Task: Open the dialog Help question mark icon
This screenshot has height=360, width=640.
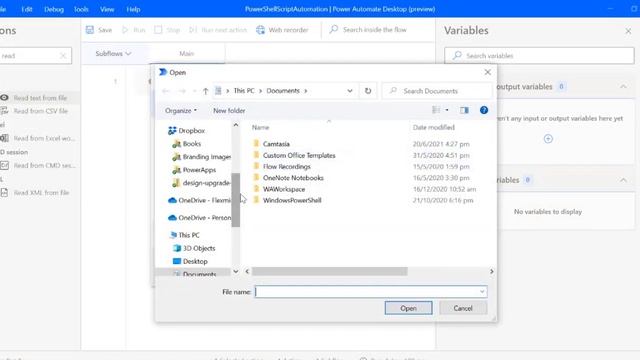Action: pos(484,110)
